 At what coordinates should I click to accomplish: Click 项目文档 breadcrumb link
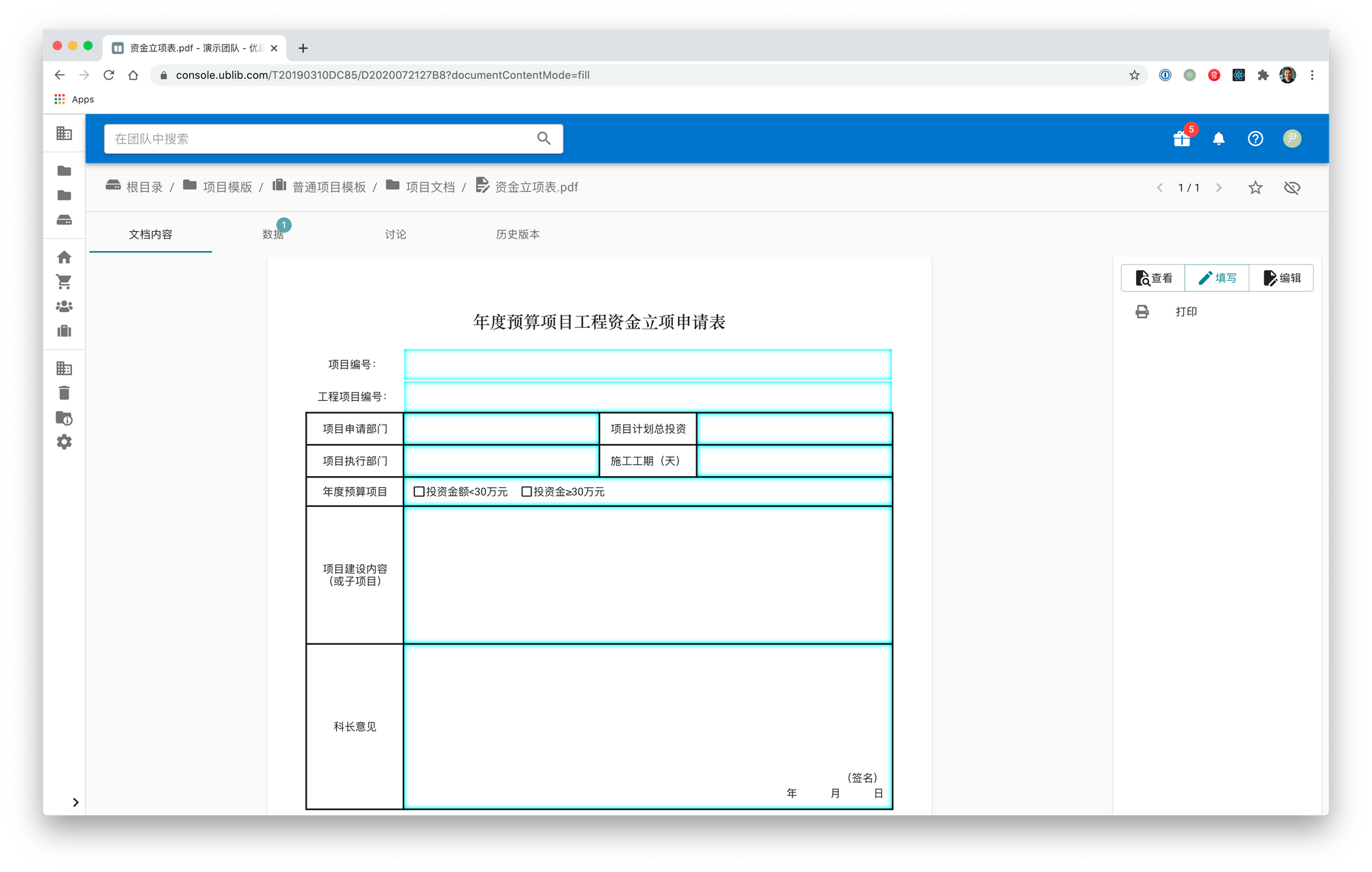429,187
